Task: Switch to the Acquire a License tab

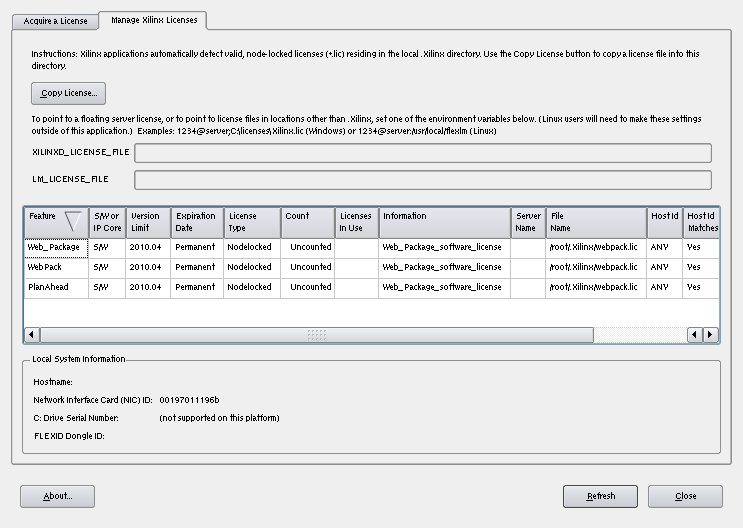Action: [x=55, y=21]
